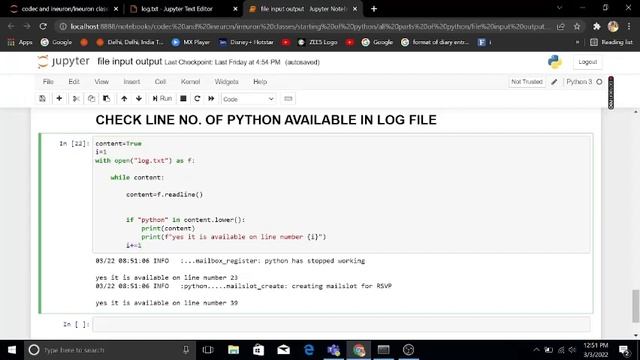Screen dimensions: 640x360
Task: Cut selected cells with scissors icon
Action: [76, 99]
